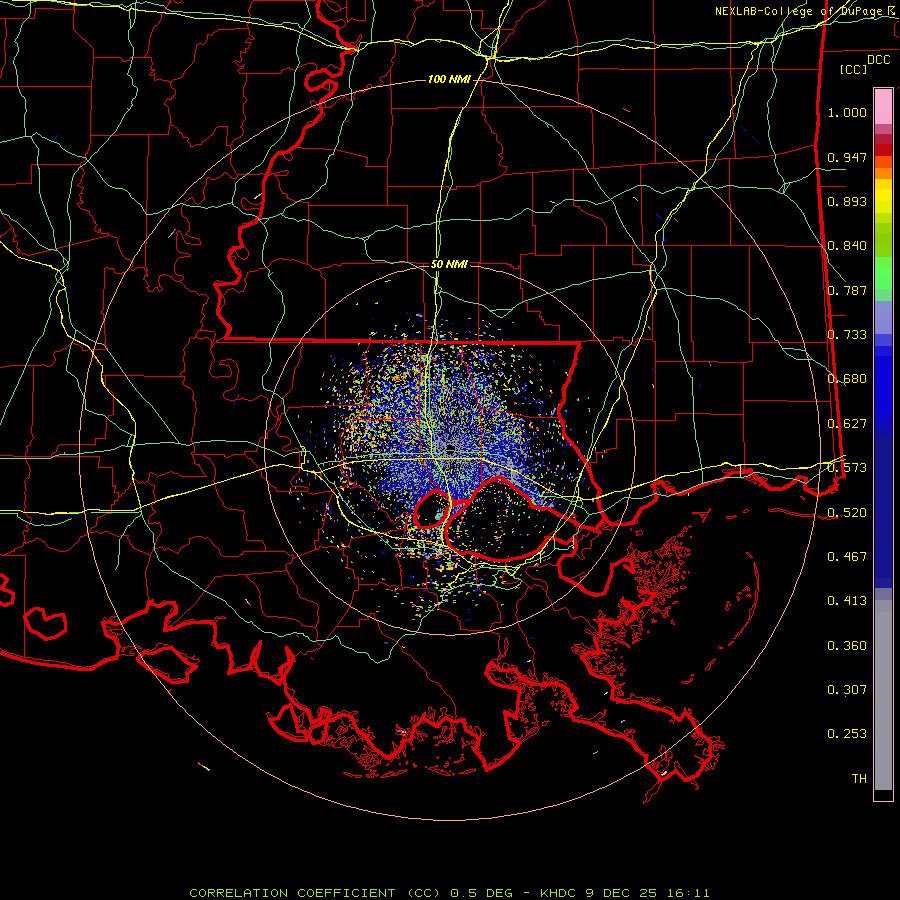Click the 0.307 scale value
900x900 pixels.
click(847, 690)
